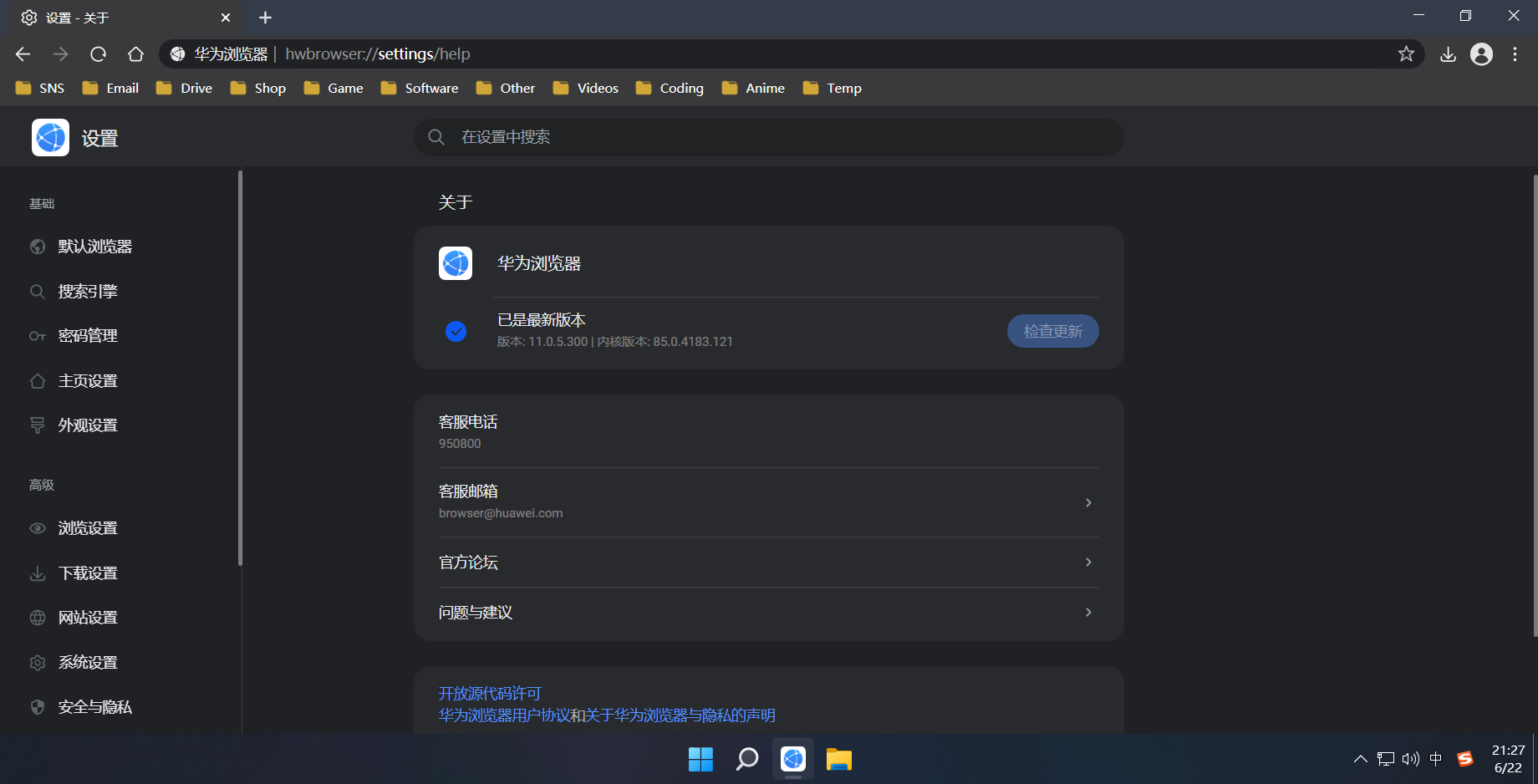This screenshot has width=1538, height=784.
Task: Open the three-dot browser menu
Action: [x=1515, y=54]
